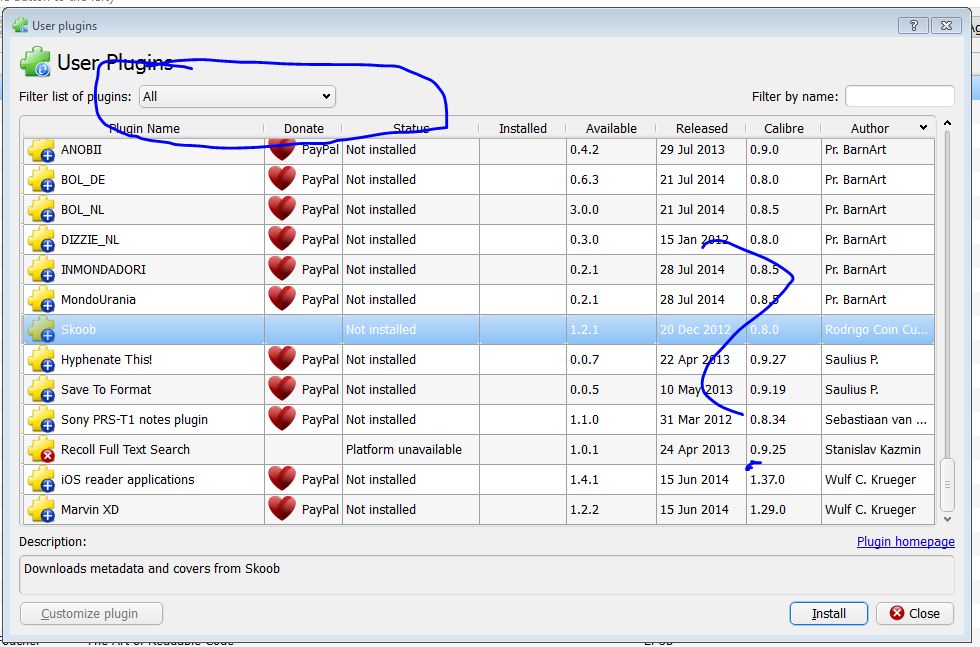Click the Author column sort arrow

(x=923, y=128)
